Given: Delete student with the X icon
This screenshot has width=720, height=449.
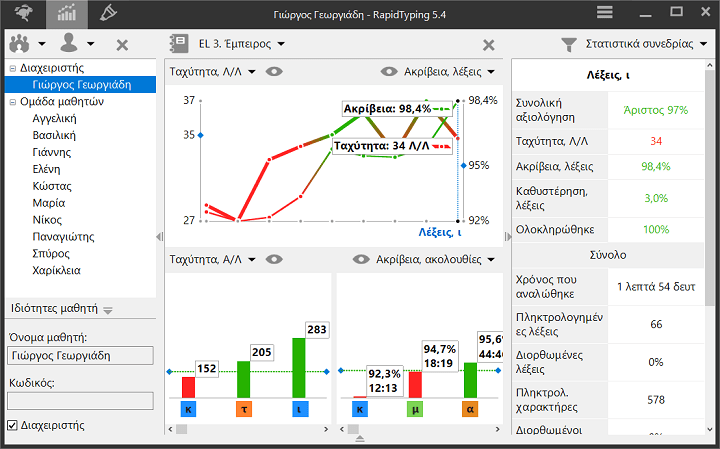Looking at the screenshot, I should [x=122, y=45].
